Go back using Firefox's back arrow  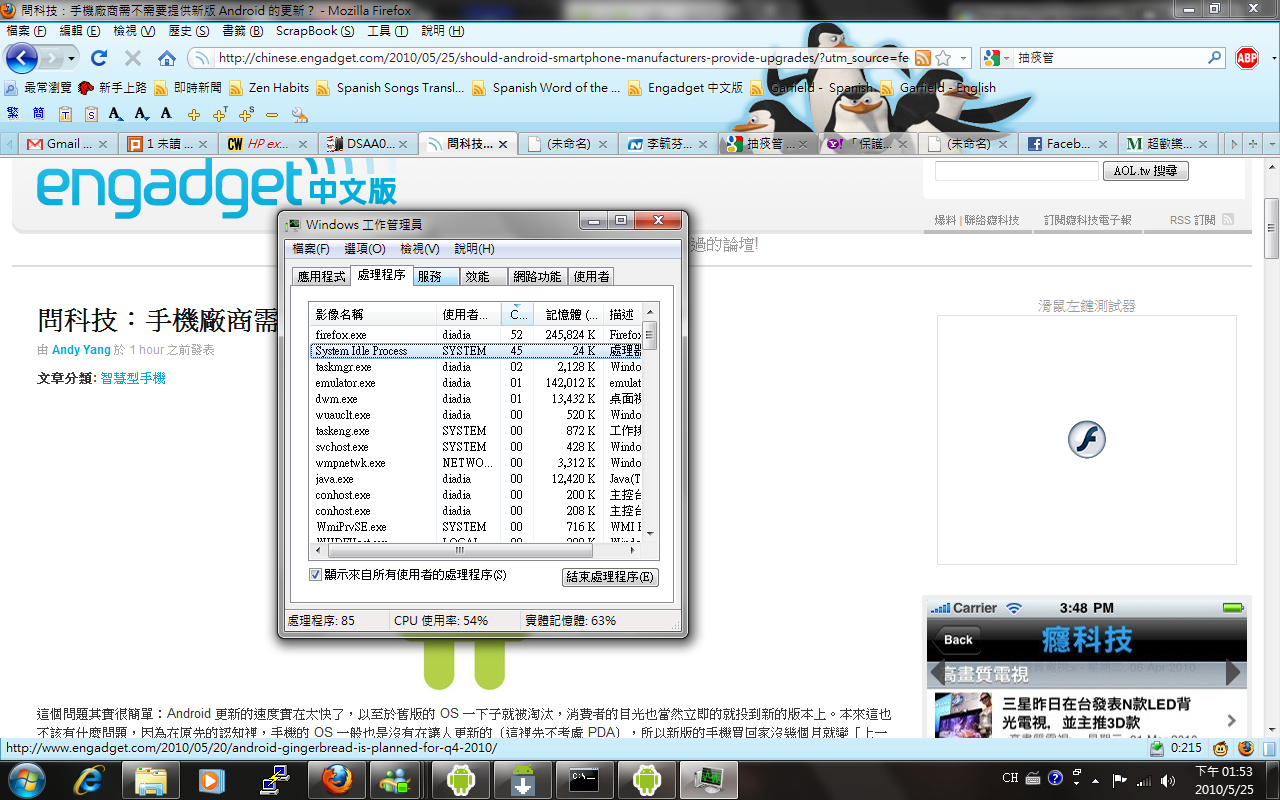[21, 58]
